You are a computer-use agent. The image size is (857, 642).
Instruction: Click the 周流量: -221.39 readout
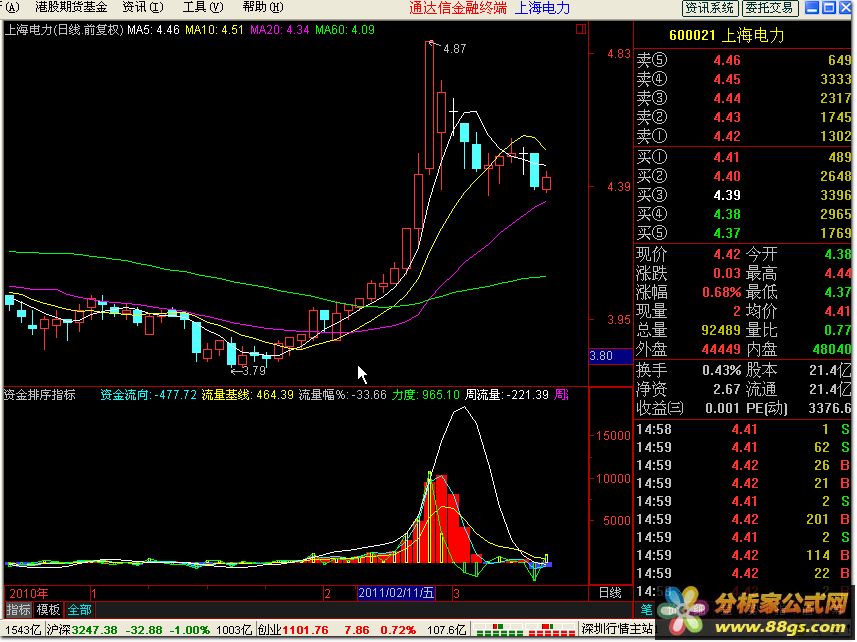507,394
